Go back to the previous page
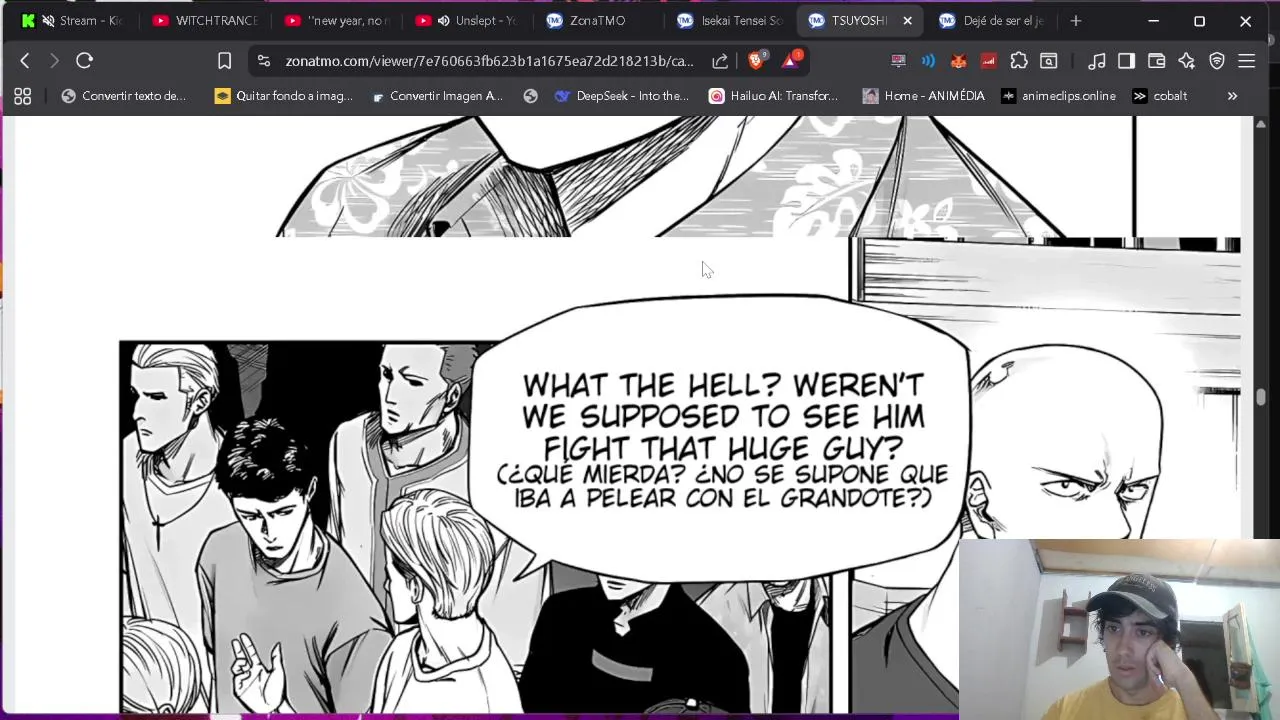Viewport: 1280px width, 720px height. click(x=25, y=61)
